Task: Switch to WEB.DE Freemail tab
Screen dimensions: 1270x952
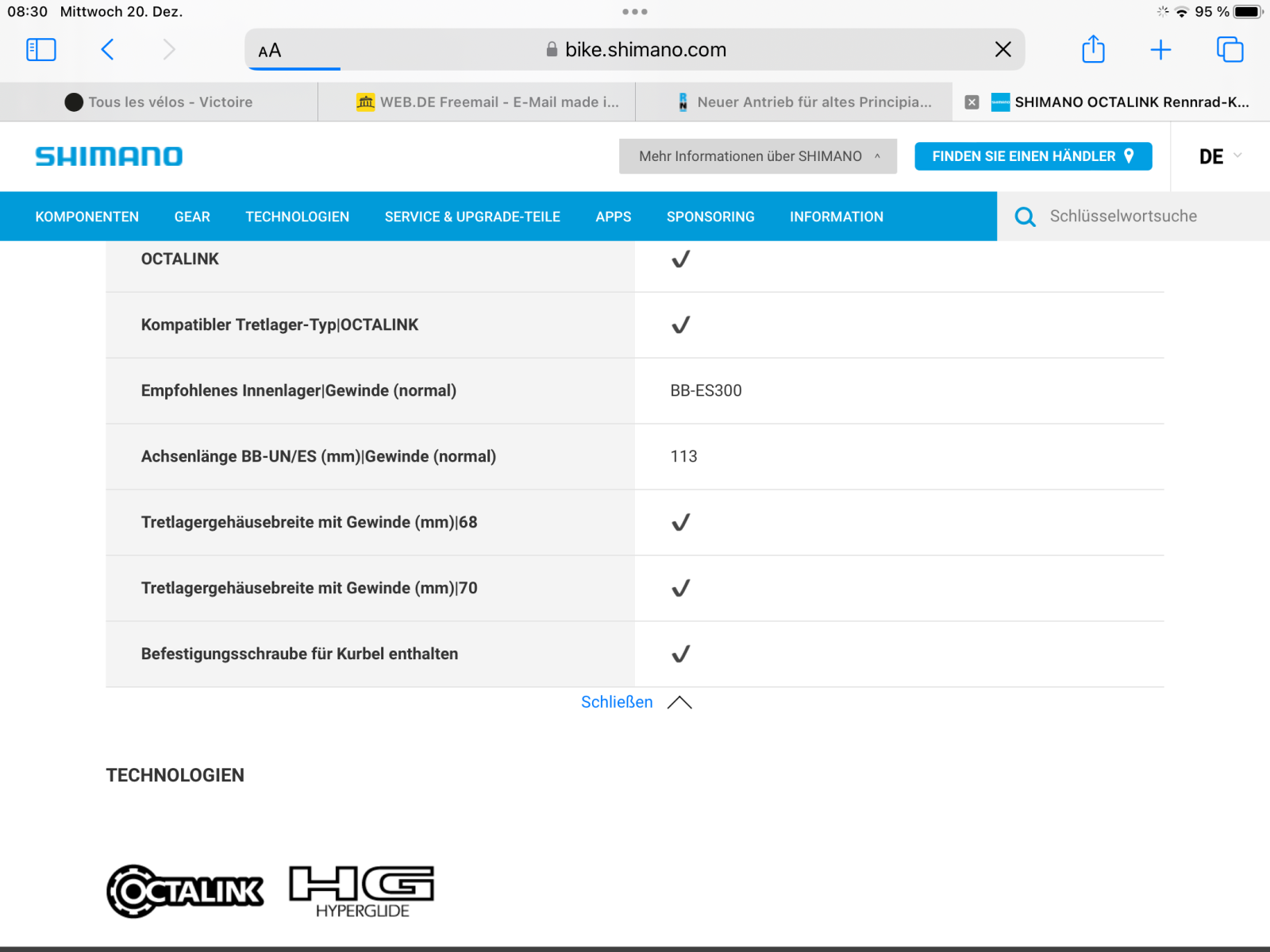Action: (x=476, y=102)
